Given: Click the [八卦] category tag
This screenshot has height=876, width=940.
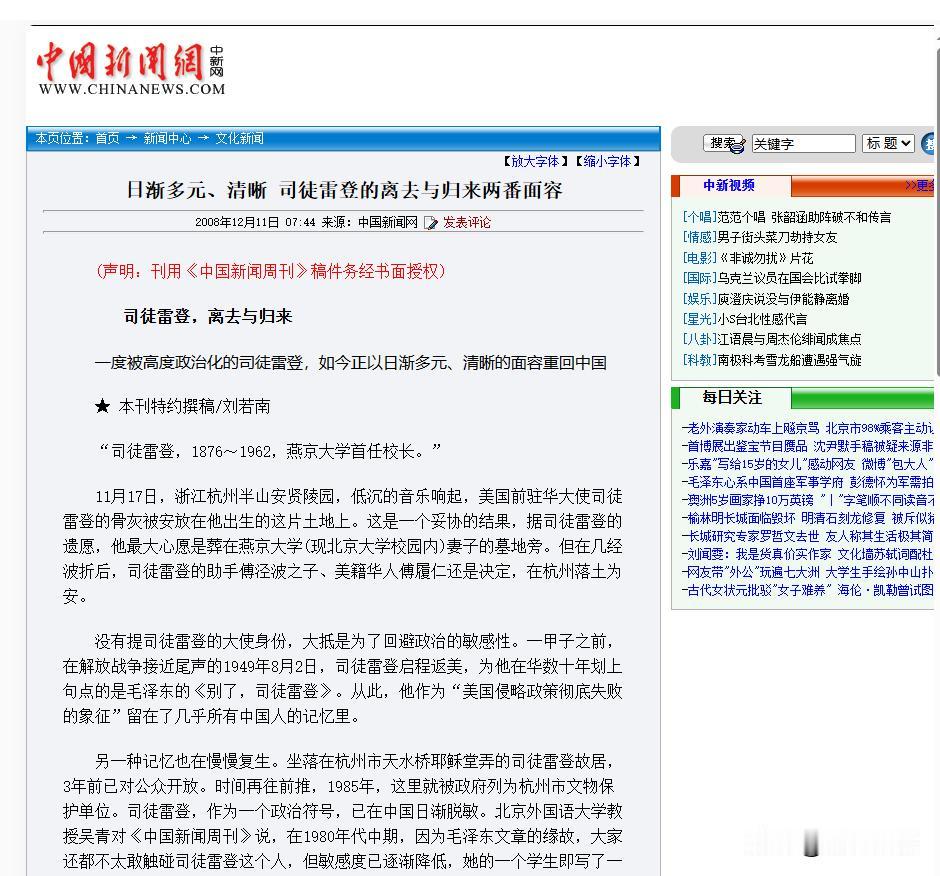Looking at the screenshot, I should [699, 339].
